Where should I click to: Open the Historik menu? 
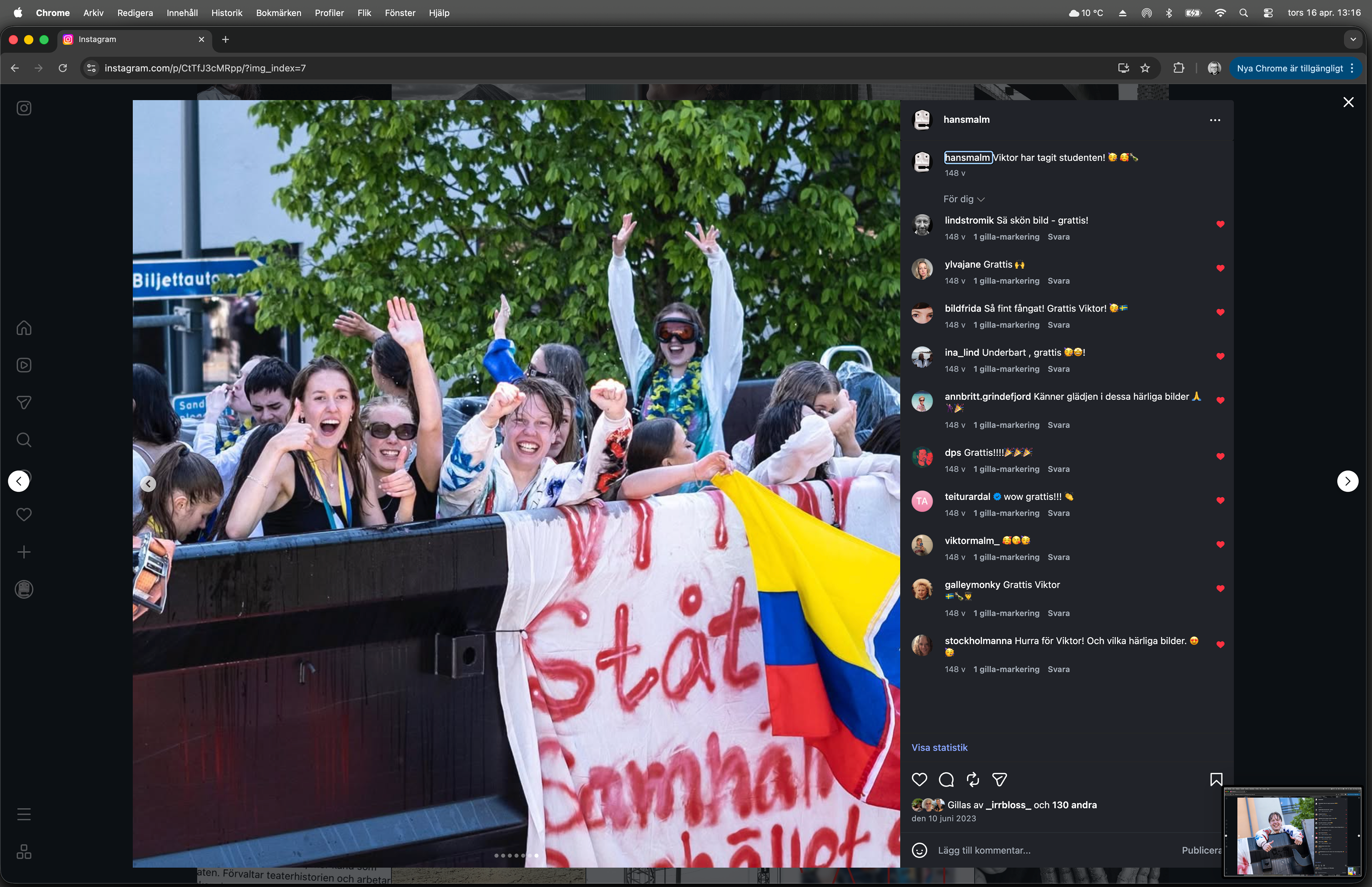click(x=226, y=13)
